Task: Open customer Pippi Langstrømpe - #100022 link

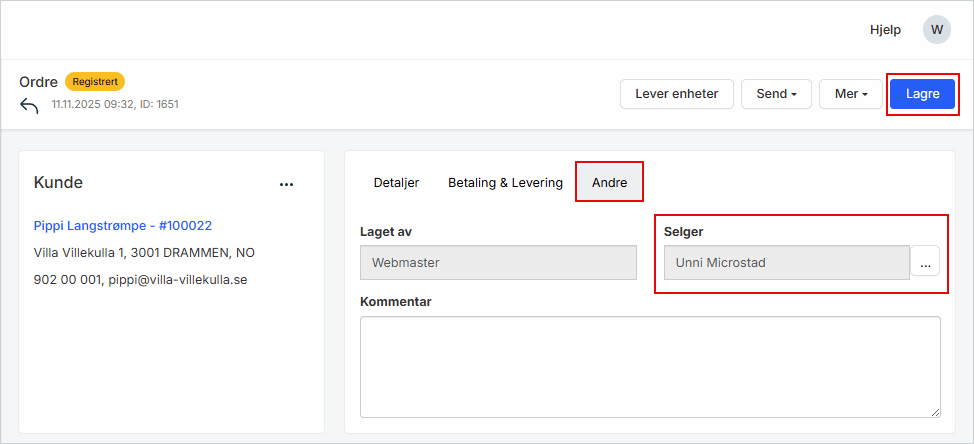Action: [123, 226]
